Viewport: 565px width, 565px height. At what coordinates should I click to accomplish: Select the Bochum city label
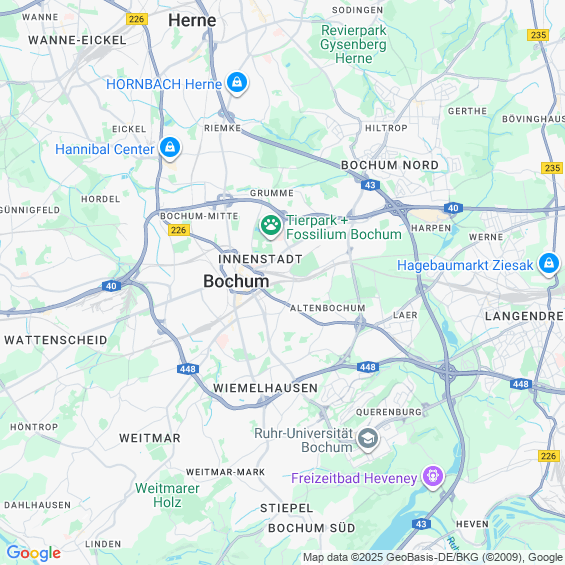[x=236, y=281]
